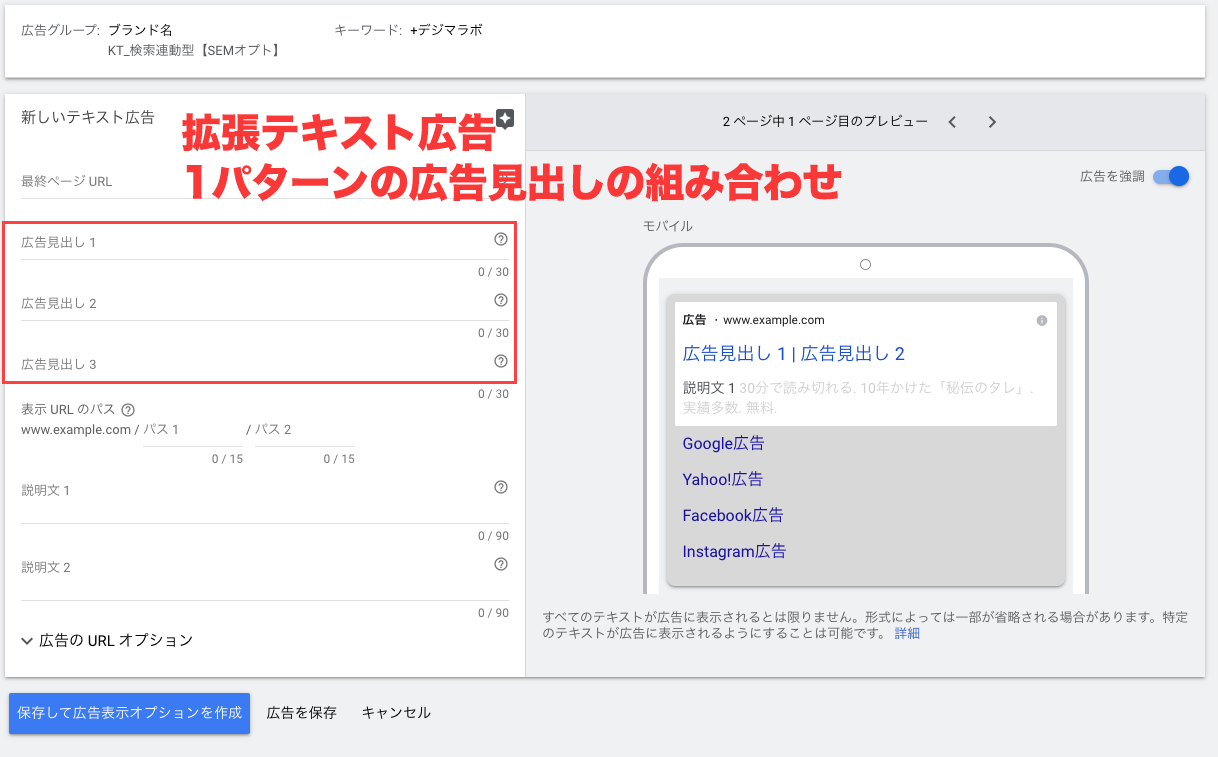Focus the パス 1 input field
Image resolution: width=1218 pixels, height=757 pixels.
[x=192, y=431]
